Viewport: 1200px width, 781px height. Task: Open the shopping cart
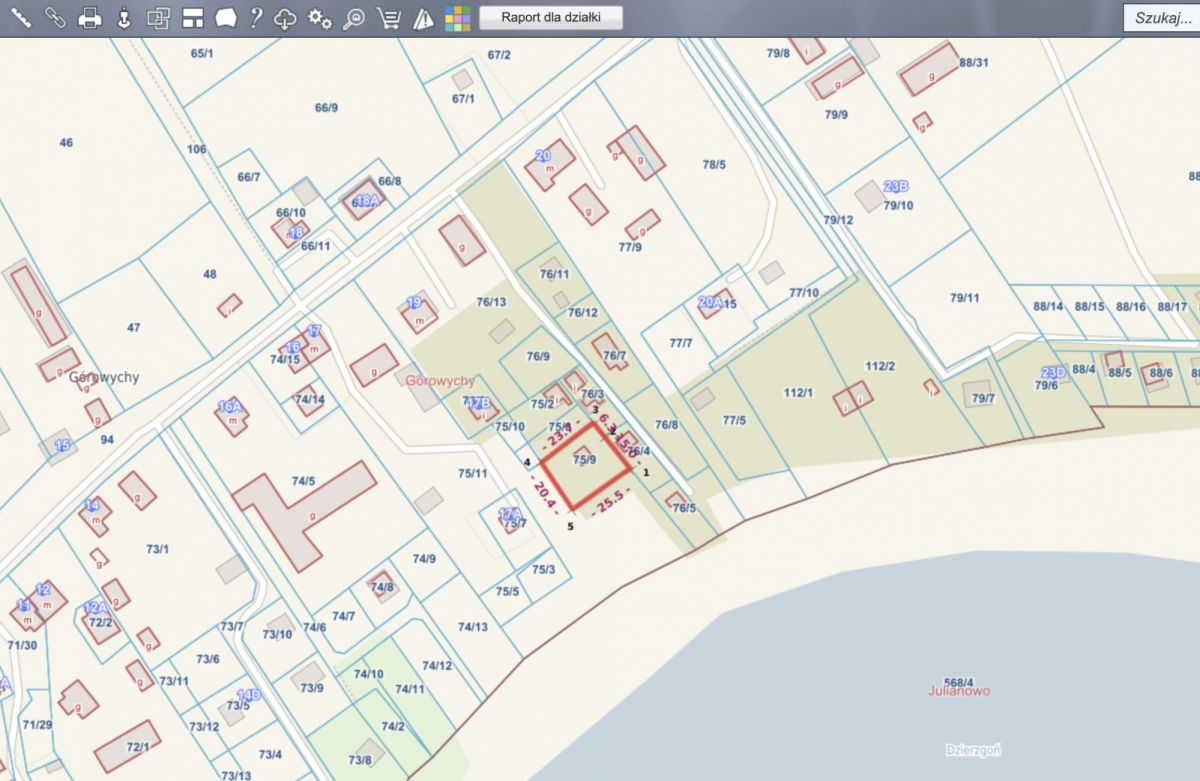389,17
